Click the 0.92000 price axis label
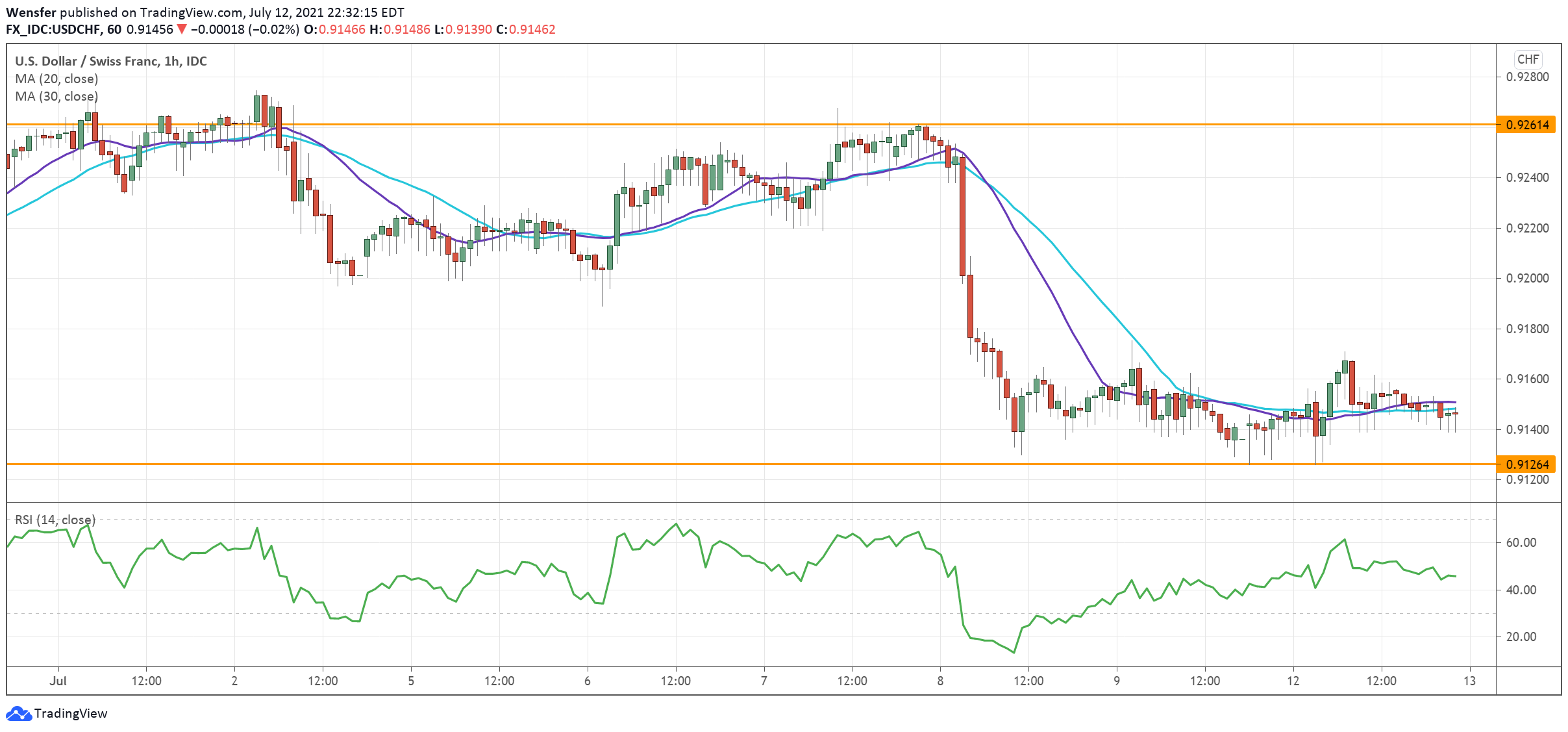Screen dimensions: 1568x732 point(1527,278)
